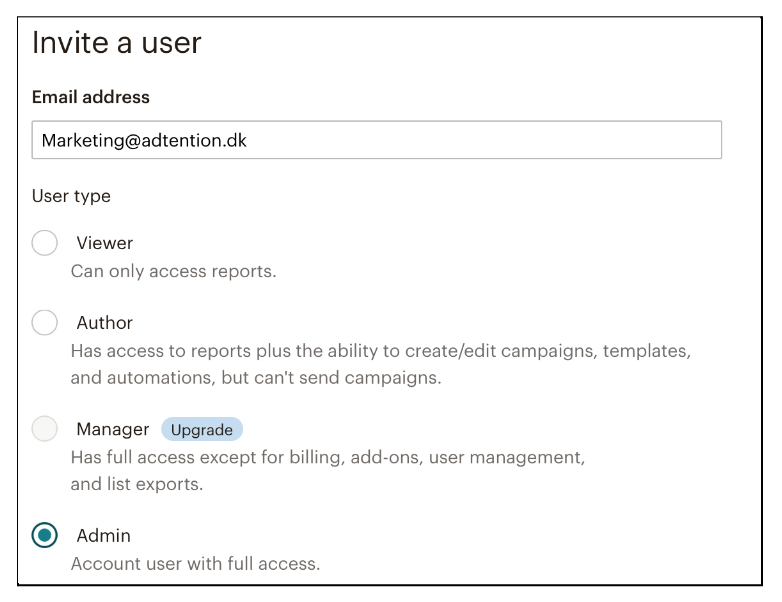Click the 'Has full access except for billing' line

327,457
